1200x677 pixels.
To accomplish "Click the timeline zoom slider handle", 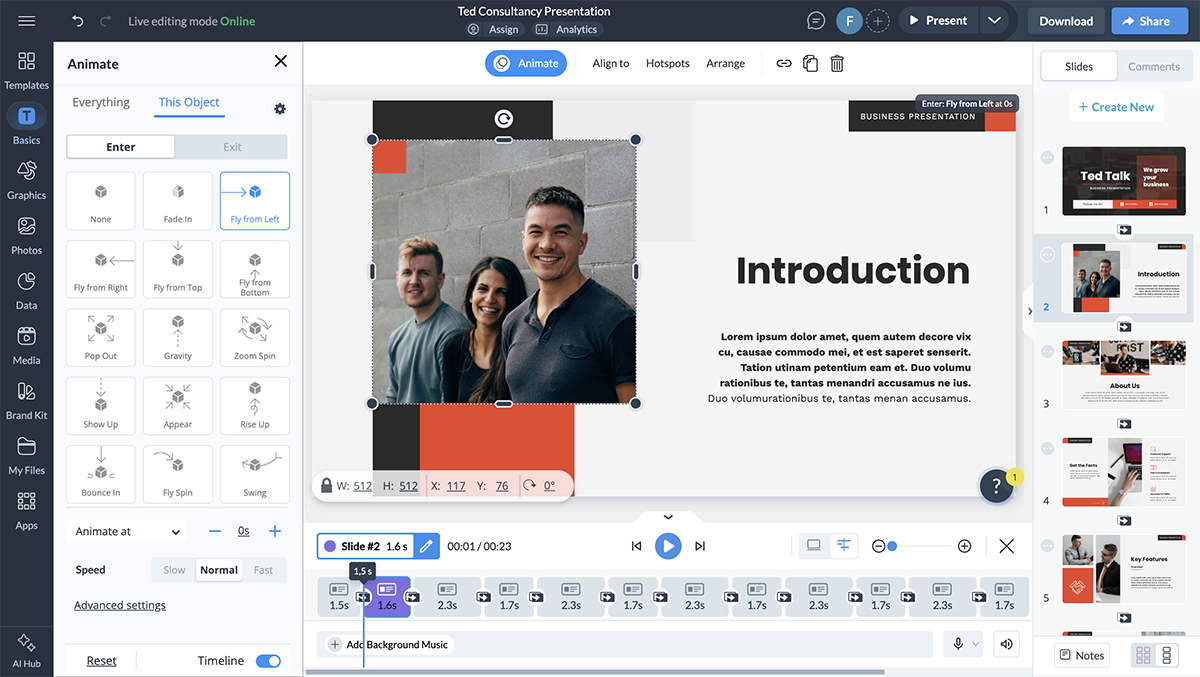I will pyautogui.click(x=892, y=546).
